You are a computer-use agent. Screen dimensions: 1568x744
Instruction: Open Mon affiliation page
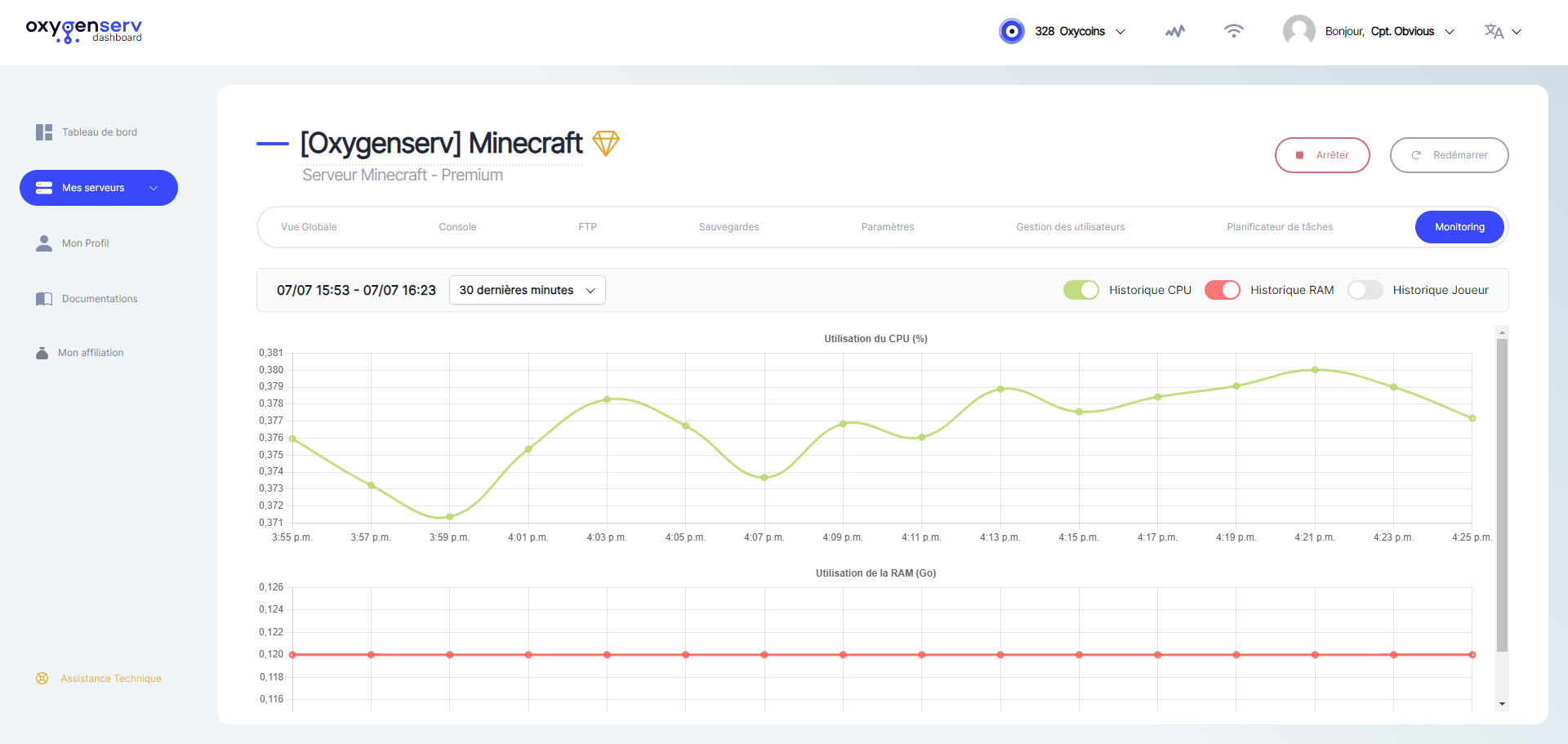[x=91, y=353]
